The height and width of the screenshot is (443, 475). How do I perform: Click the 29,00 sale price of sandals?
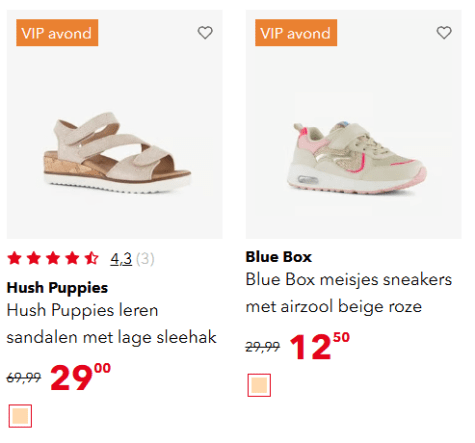80,377
